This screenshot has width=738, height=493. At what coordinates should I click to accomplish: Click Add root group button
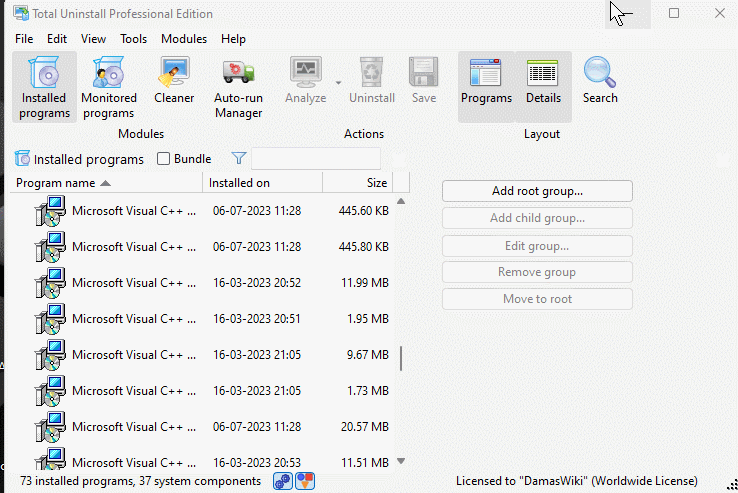tap(537, 191)
